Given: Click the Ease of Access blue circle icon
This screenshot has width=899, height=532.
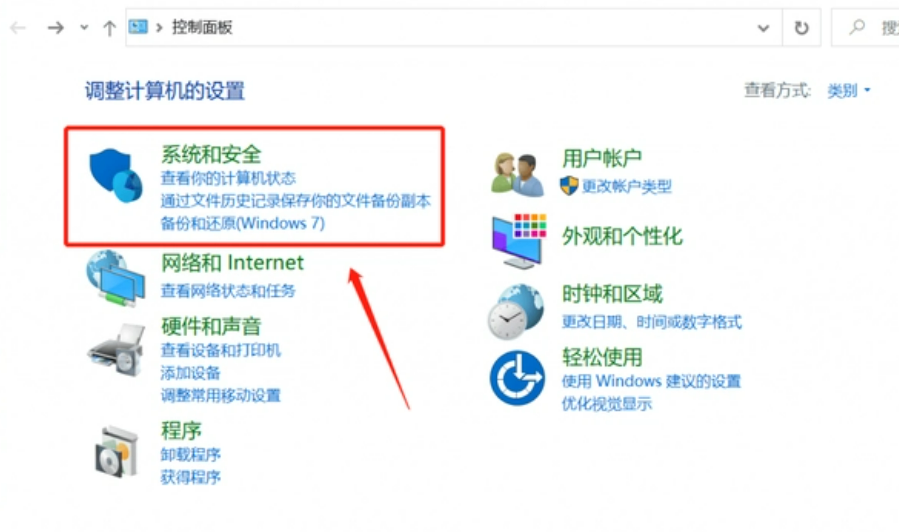Looking at the screenshot, I should 517,378.
